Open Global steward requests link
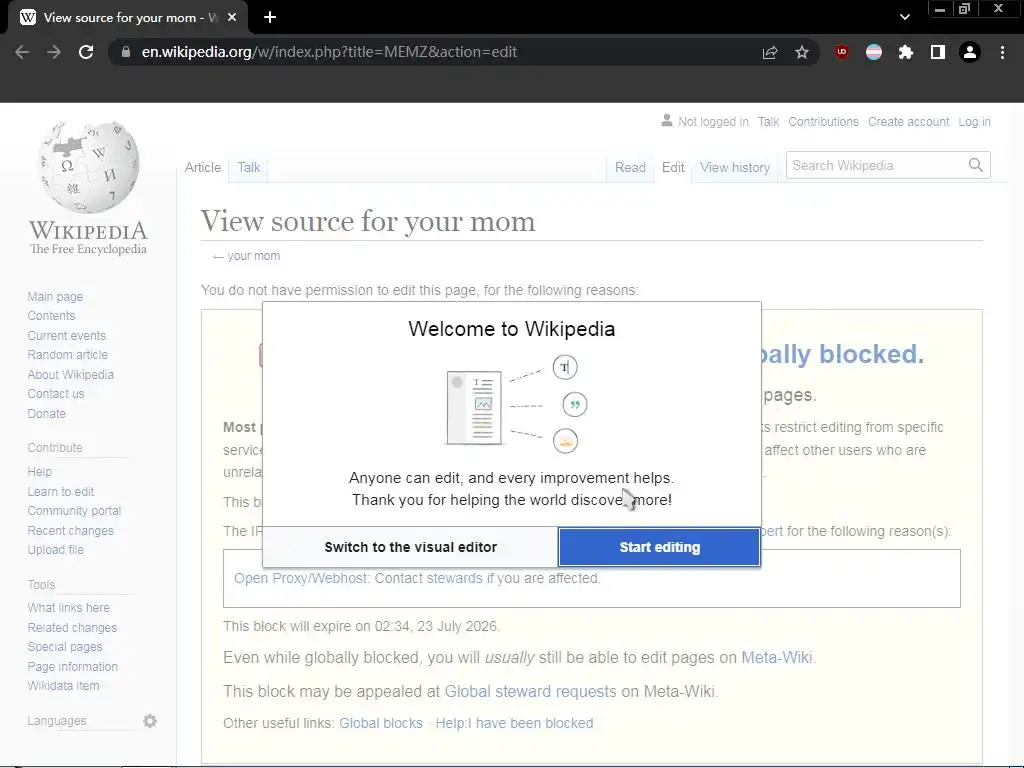The image size is (1024, 768). [x=530, y=692]
